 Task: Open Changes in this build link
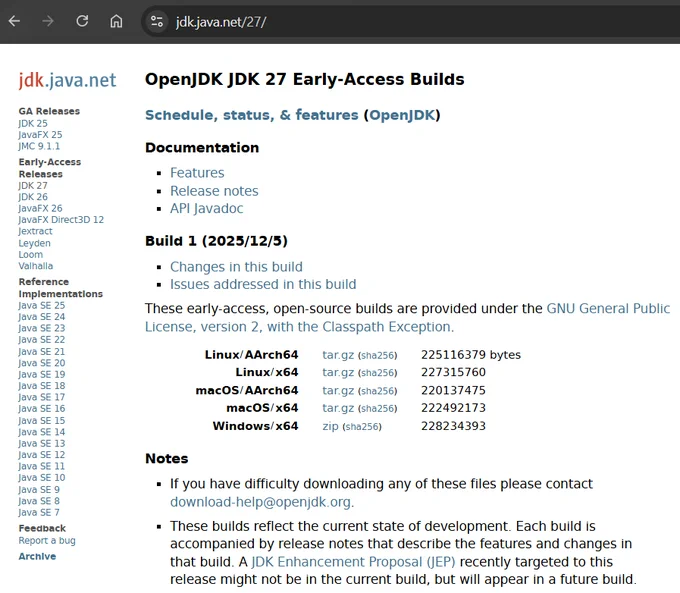coord(236,267)
